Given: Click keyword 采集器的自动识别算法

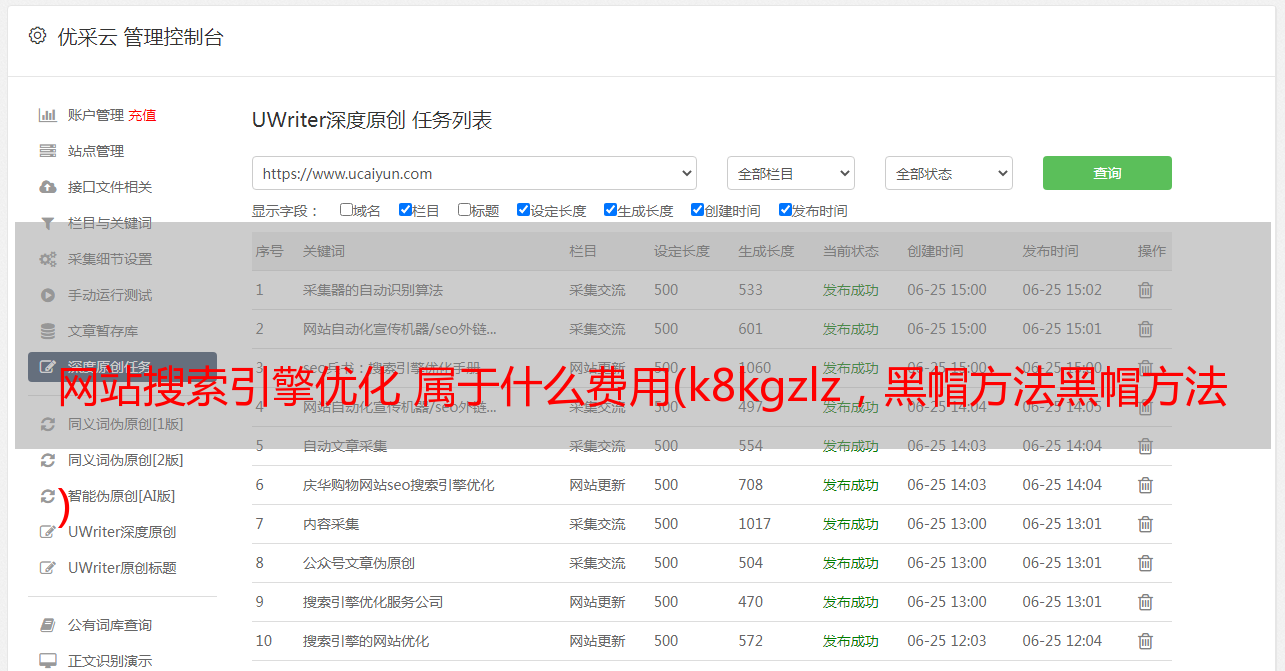Looking at the screenshot, I should [373, 290].
